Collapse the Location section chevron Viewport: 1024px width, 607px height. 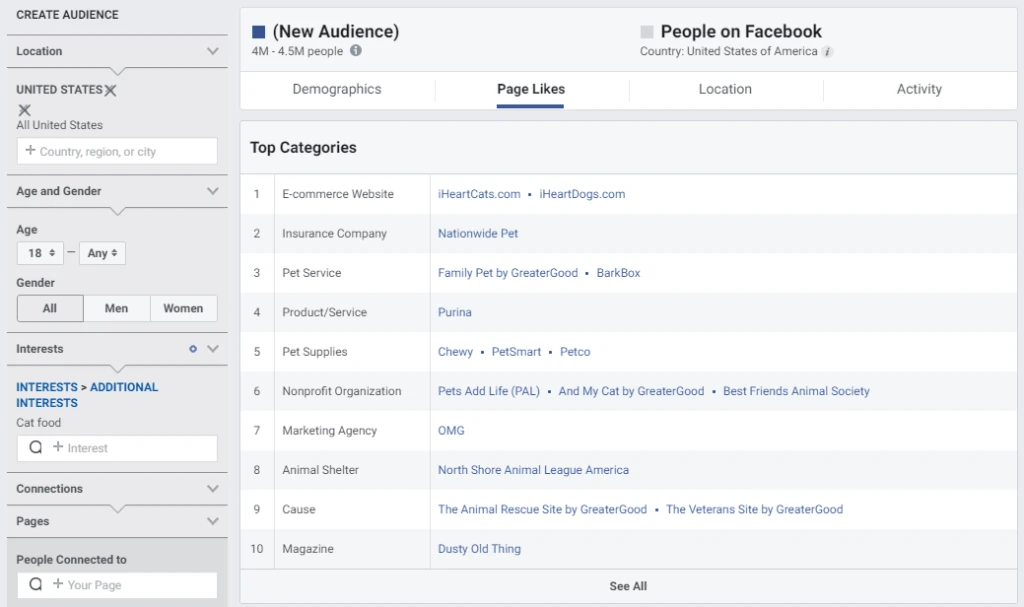point(212,51)
